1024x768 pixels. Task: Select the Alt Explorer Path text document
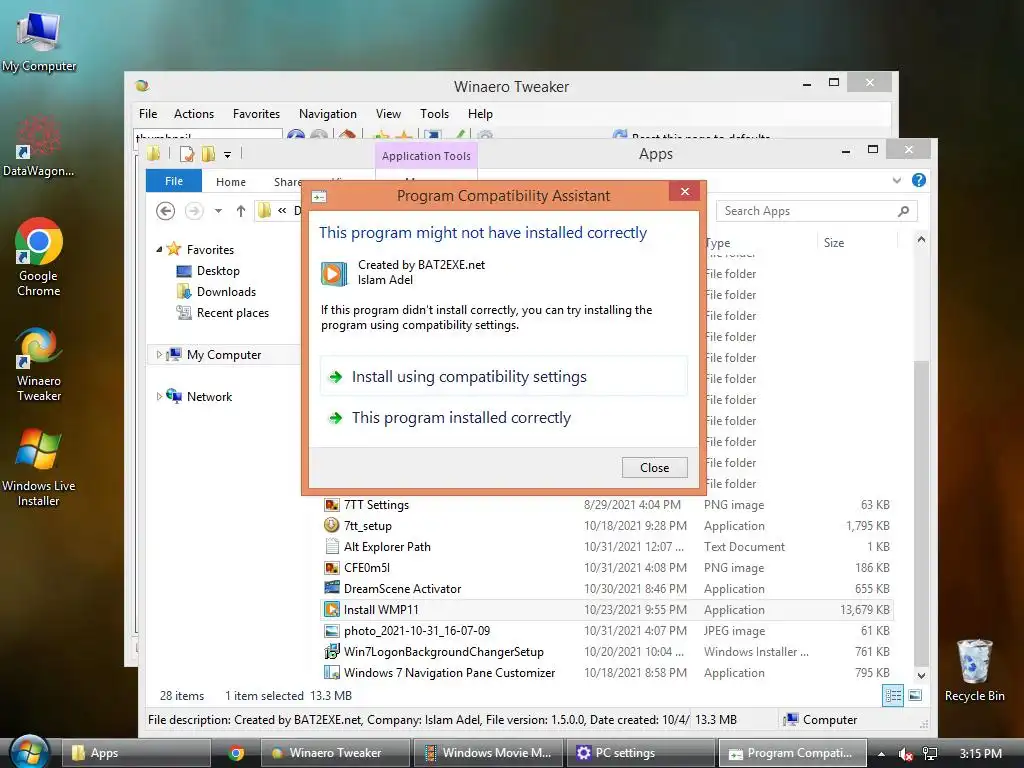tap(607, 547)
